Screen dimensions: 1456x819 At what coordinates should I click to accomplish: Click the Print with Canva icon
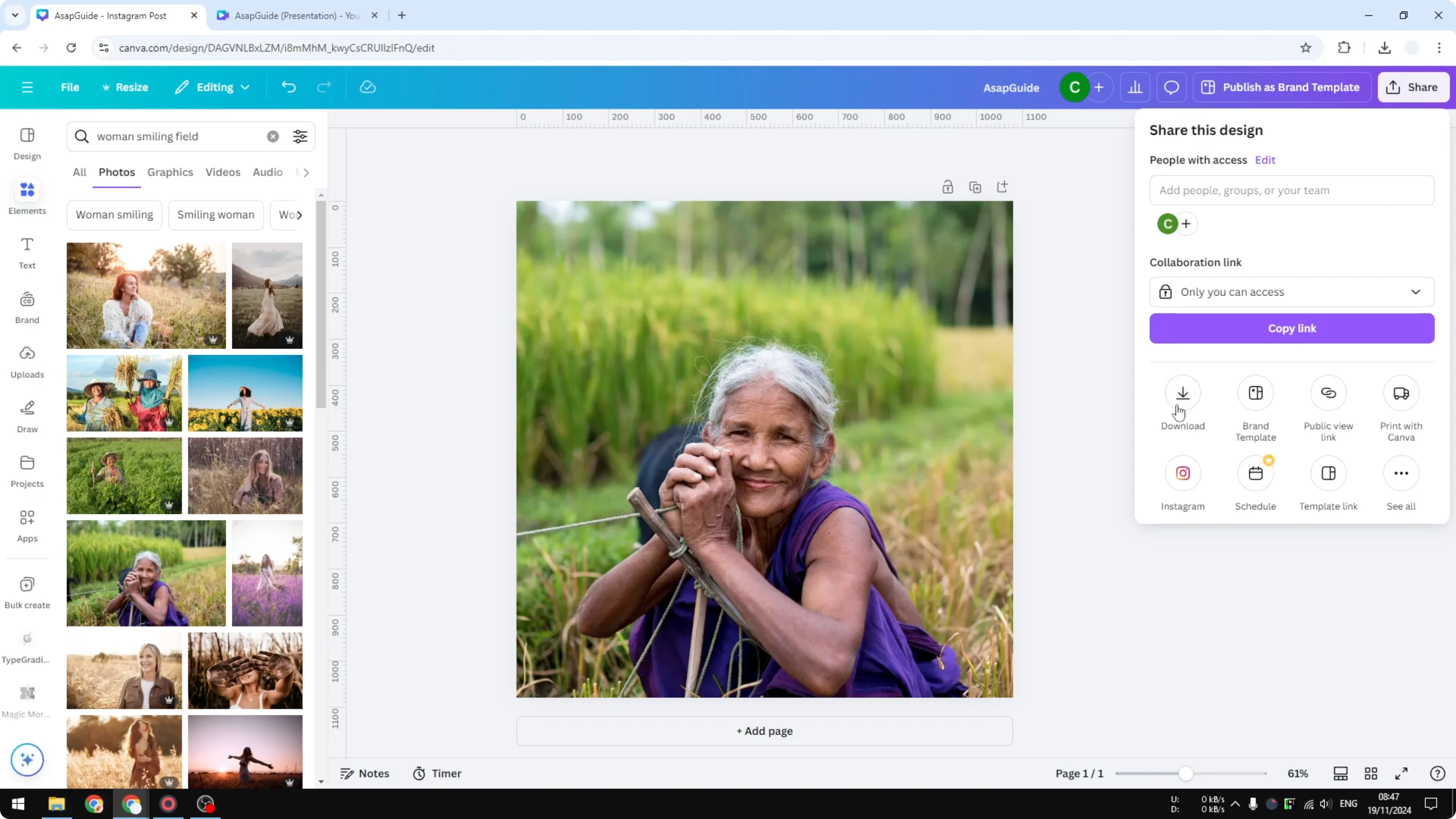pyautogui.click(x=1401, y=393)
